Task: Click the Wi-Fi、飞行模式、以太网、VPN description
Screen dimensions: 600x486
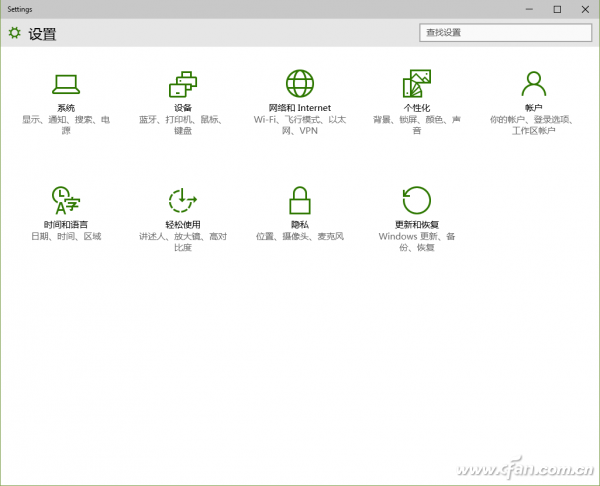Action: click(300, 125)
